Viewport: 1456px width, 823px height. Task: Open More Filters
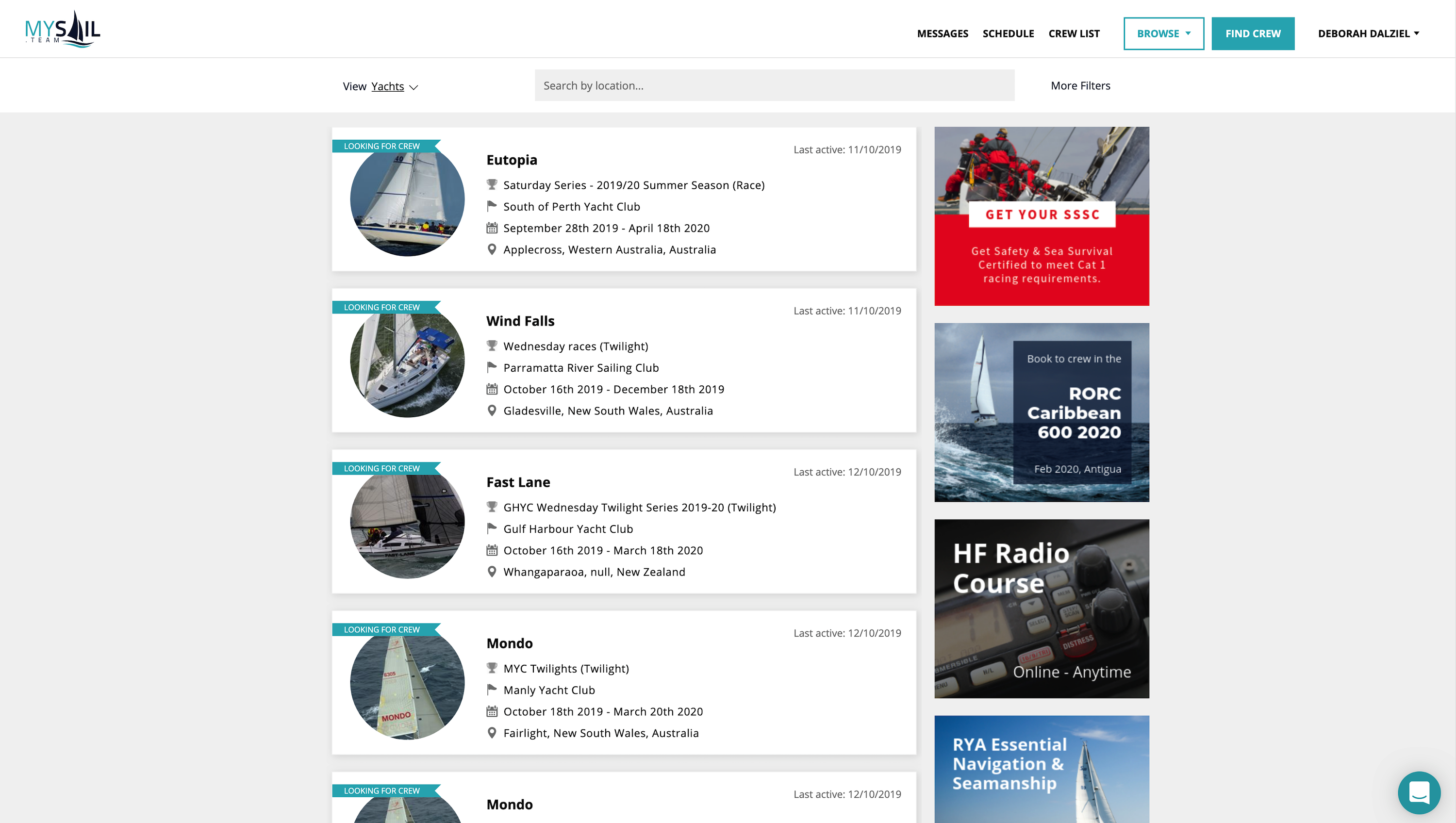pyautogui.click(x=1080, y=85)
